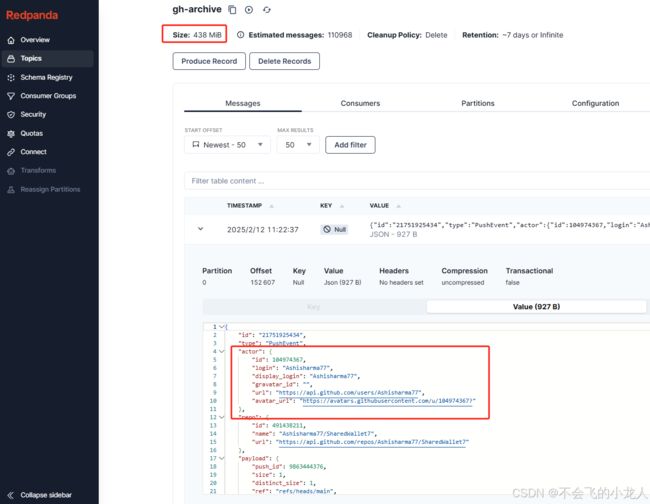Click the Transactional false value

point(512,282)
